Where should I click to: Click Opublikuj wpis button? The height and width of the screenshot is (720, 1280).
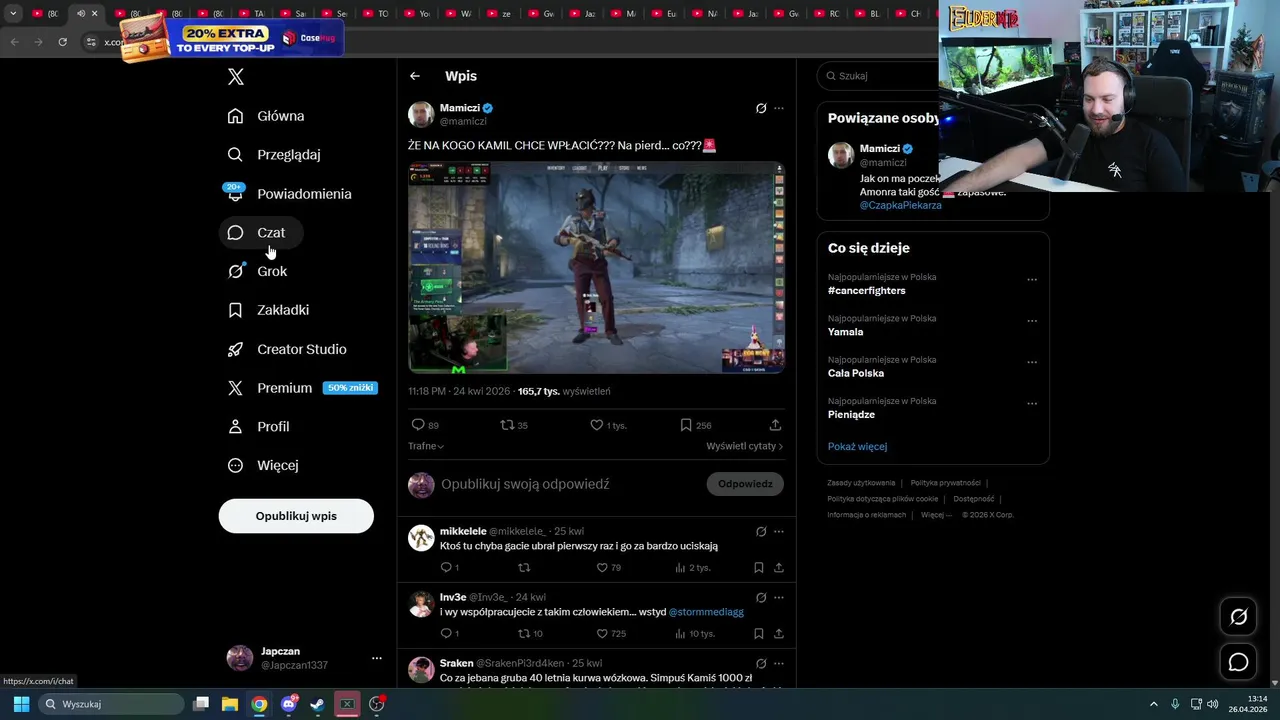click(x=296, y=516)
